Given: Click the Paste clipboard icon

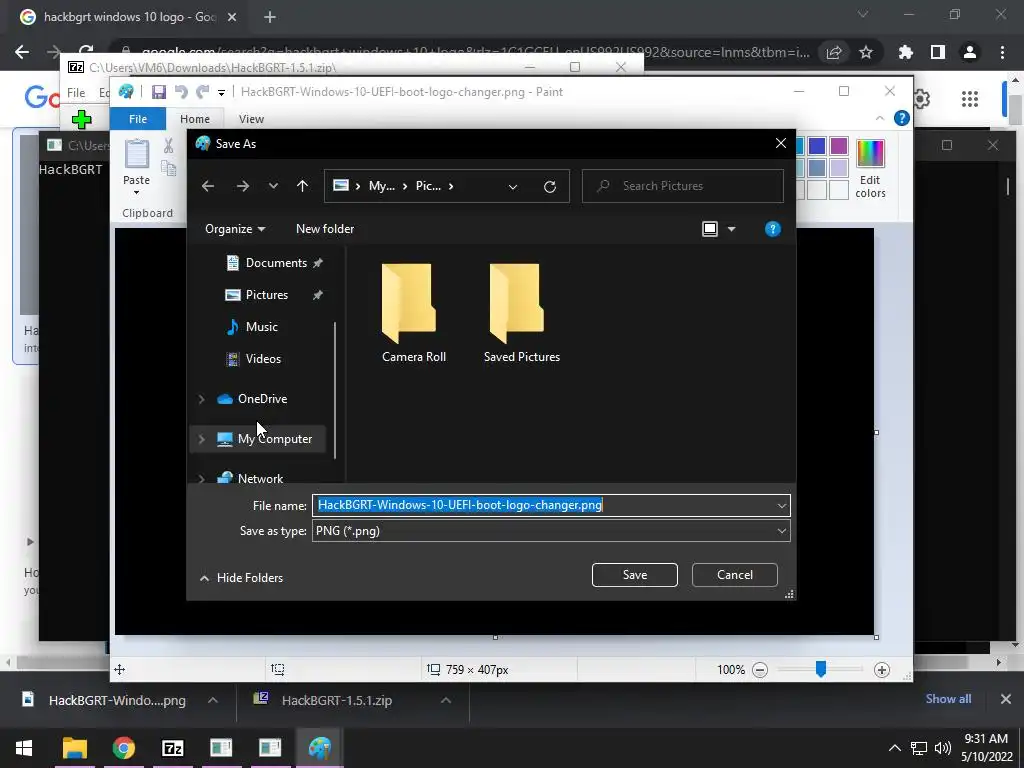Looking at the screenshot, I should click(136, 155).
